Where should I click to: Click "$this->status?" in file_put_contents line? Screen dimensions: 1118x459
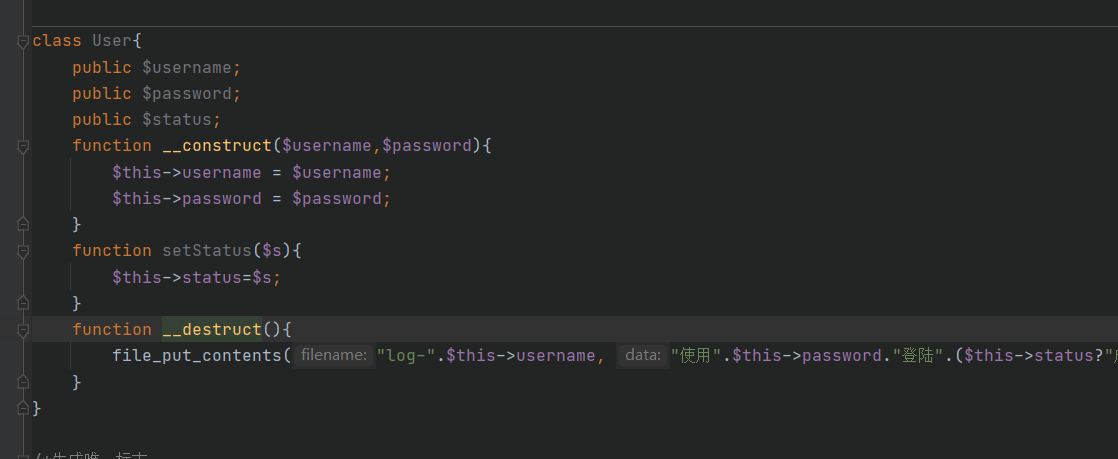coord(1034,355)
